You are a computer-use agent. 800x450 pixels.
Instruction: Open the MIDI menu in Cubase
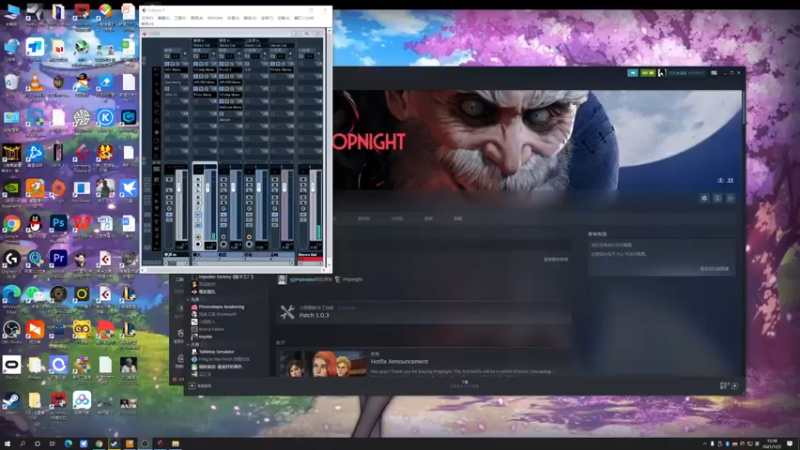215,18
